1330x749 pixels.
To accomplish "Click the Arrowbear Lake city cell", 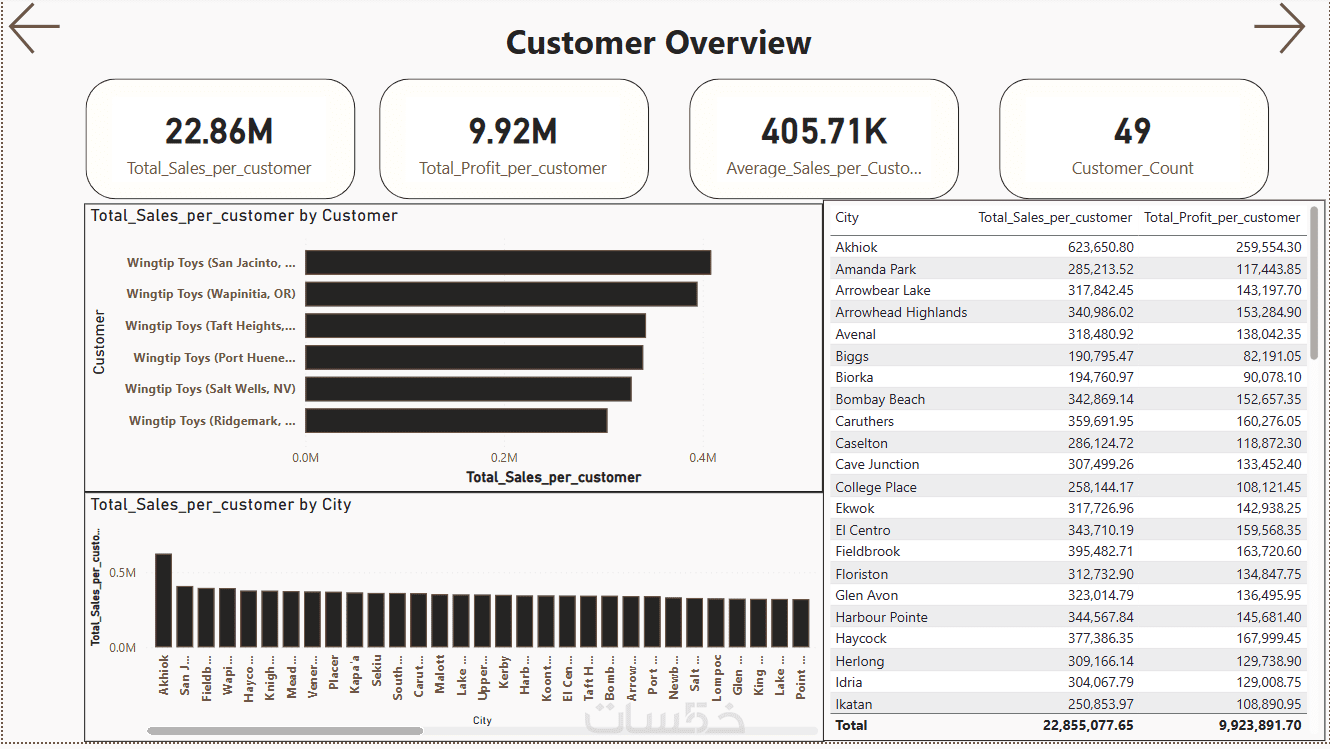I will pos(883,291).
